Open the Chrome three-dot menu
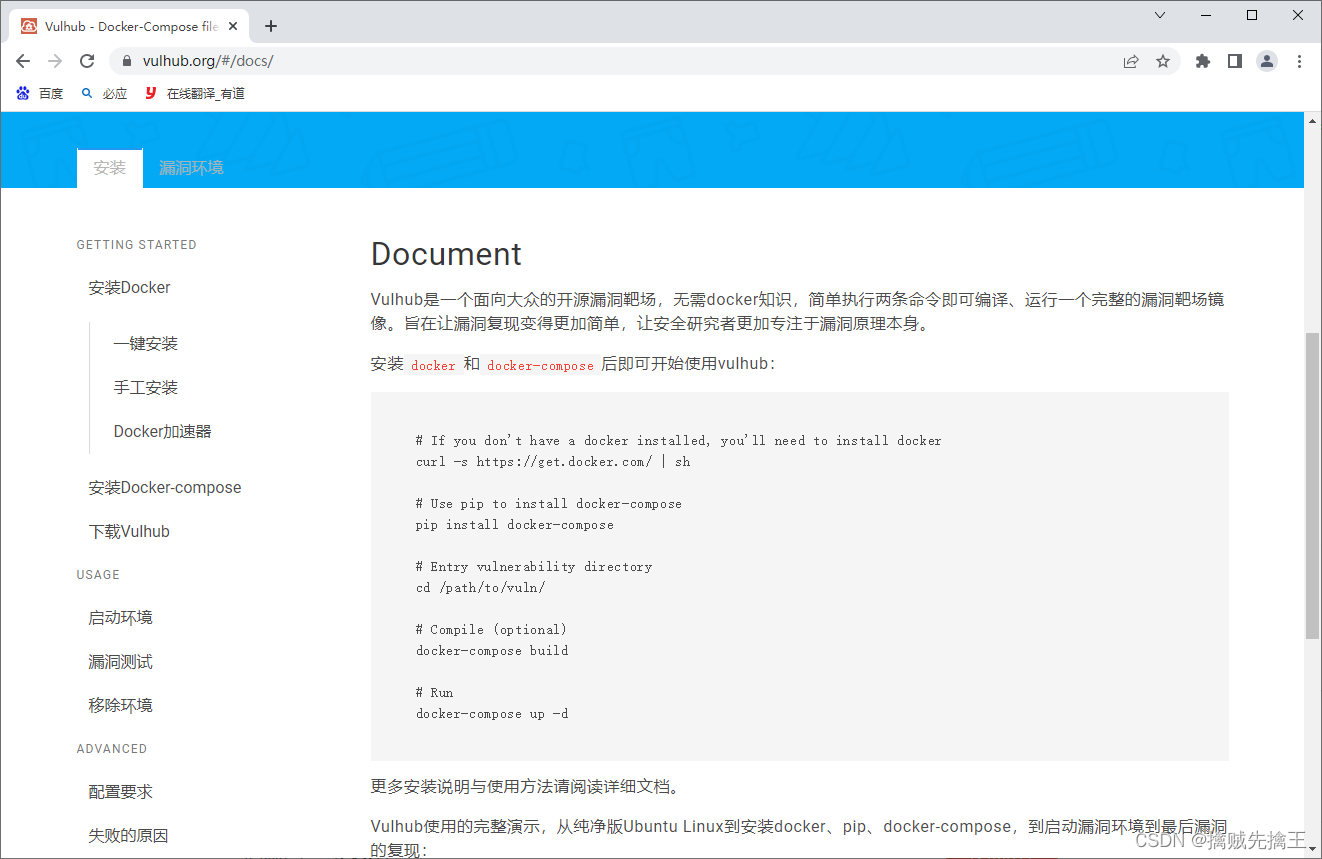 point(1299,61)
